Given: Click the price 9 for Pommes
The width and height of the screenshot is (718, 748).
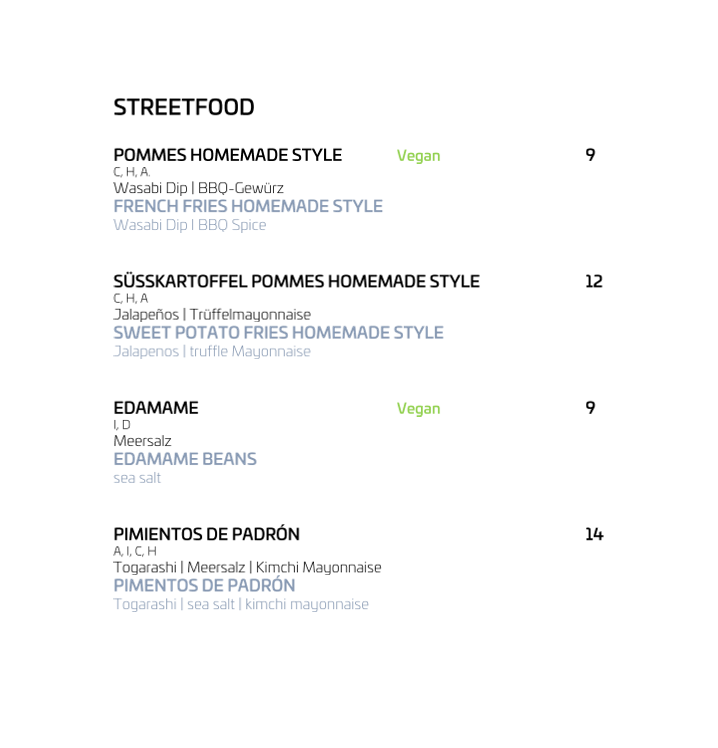Looking at the screenshot, I should pos(590,155).
